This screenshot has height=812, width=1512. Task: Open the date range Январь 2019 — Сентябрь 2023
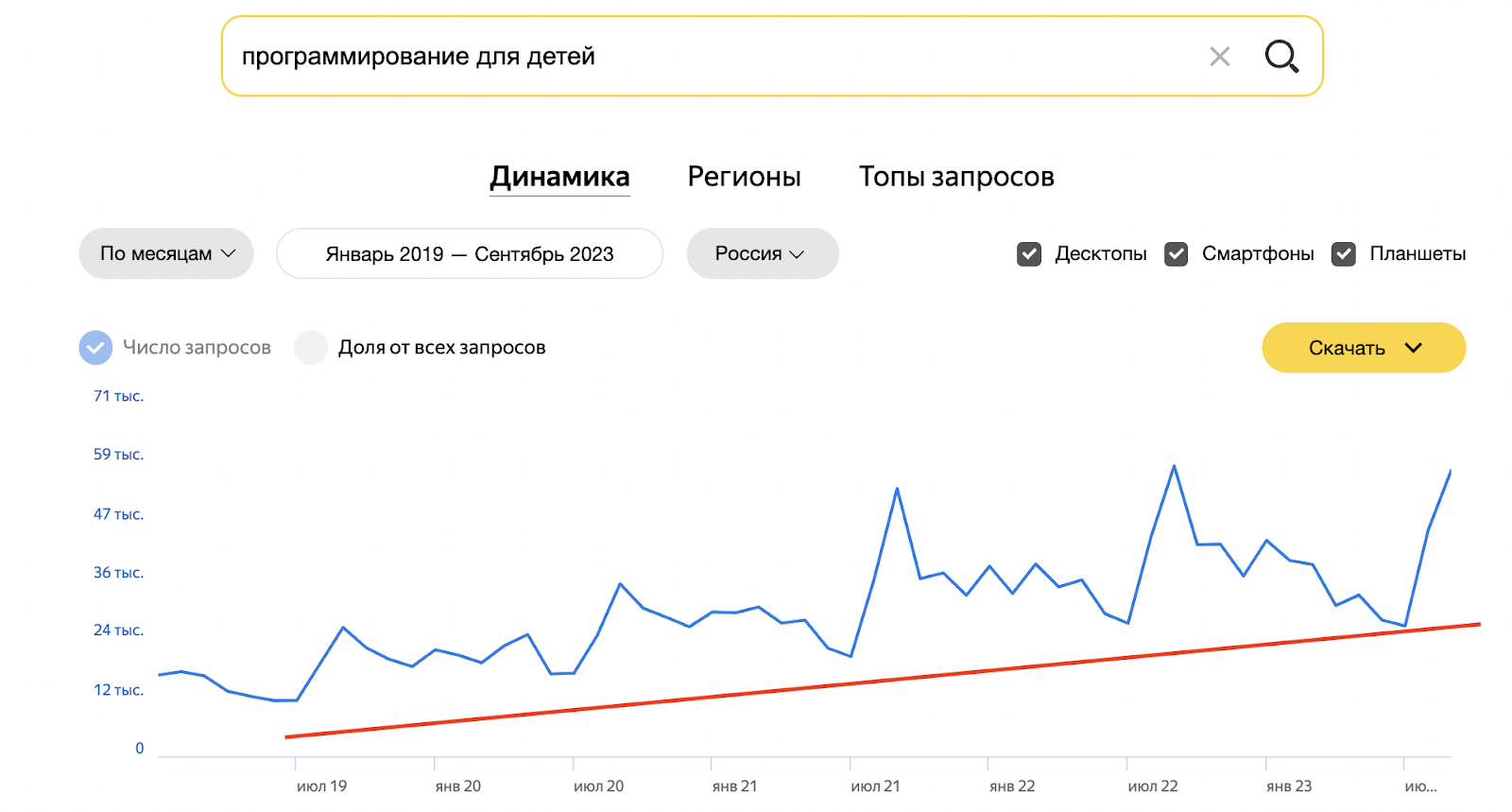(470, 253)
